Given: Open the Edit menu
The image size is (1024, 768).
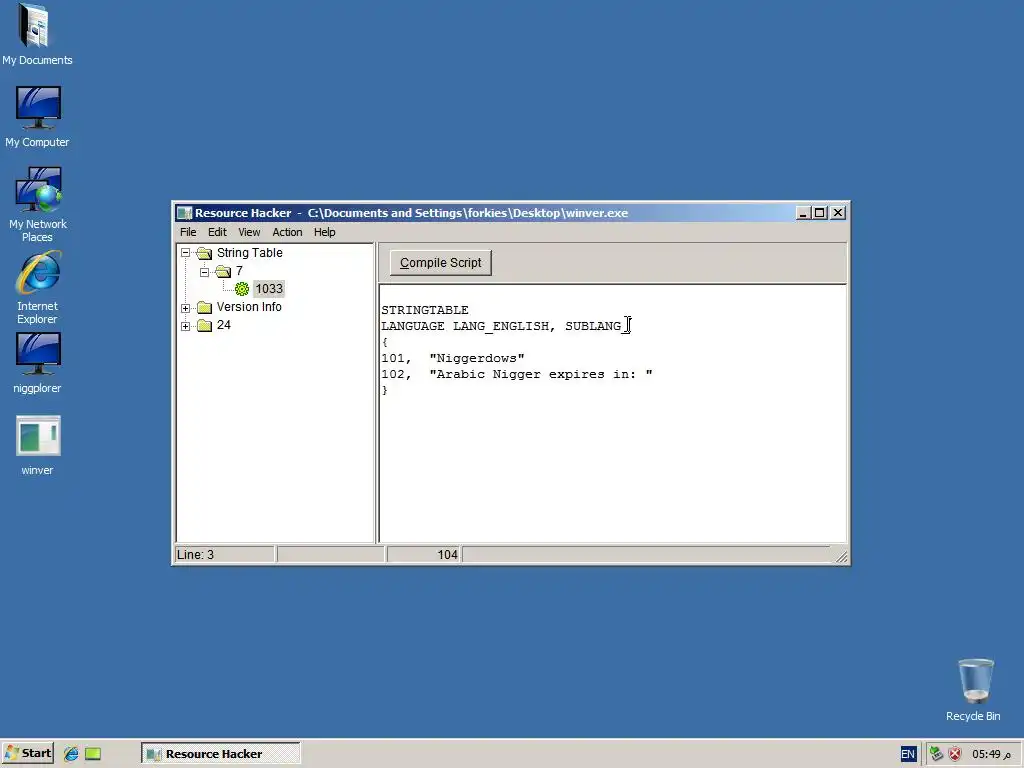Looking at the screenshot, I should (217, 232).
